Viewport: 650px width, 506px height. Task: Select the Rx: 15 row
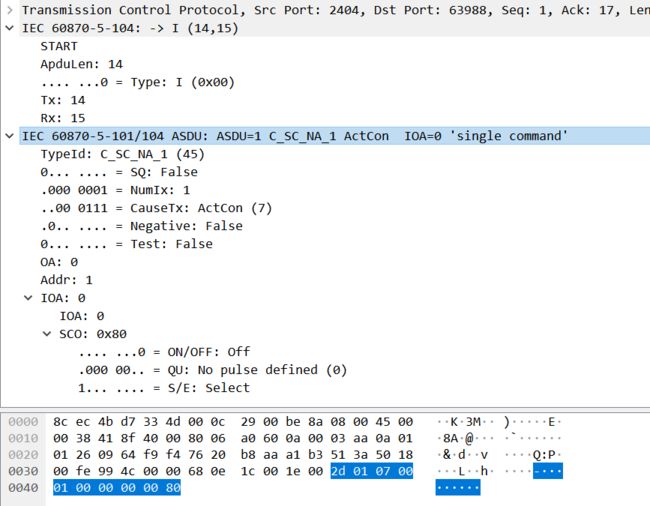coord(63,118)
